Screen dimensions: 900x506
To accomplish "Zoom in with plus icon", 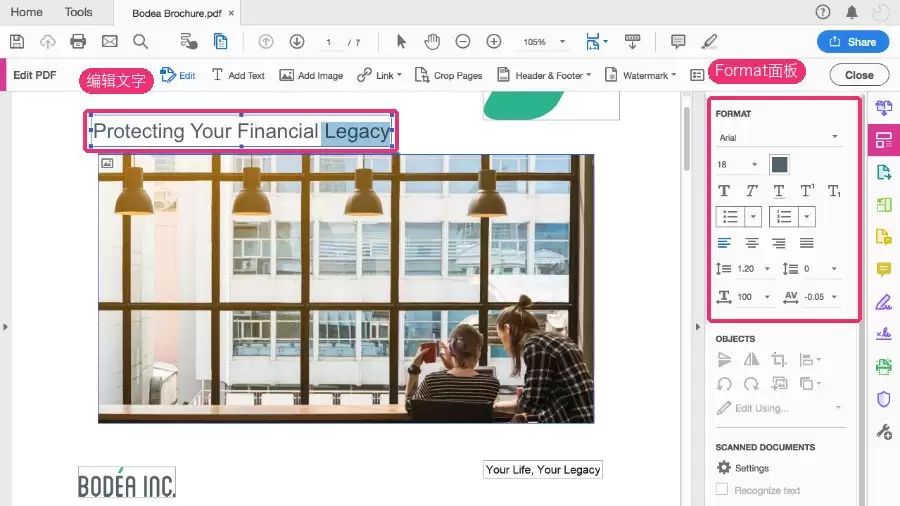I will coord(494,41).
